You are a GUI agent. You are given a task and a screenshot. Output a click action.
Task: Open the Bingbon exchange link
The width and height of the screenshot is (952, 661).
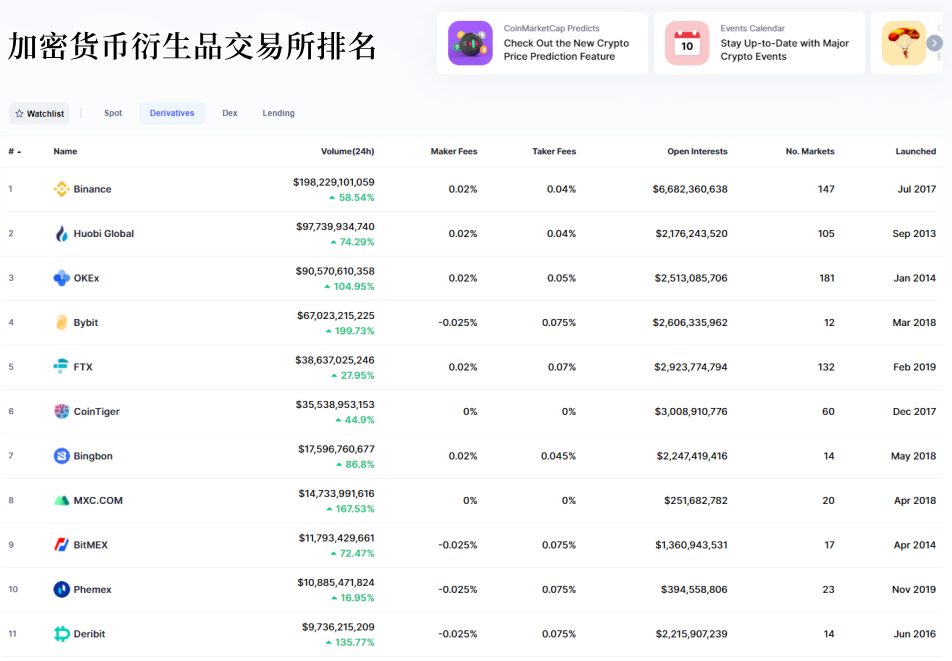coord(93,456)
